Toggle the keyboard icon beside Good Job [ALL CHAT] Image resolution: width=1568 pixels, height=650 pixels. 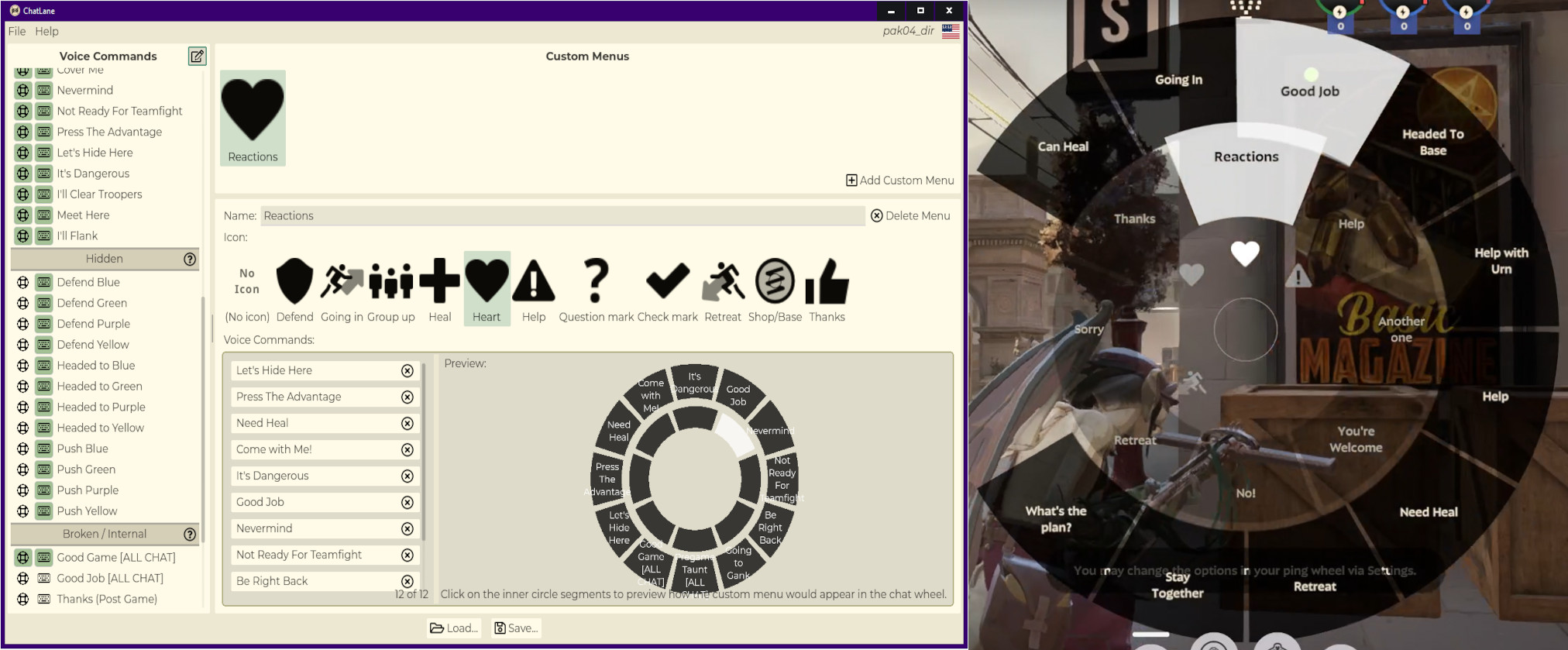coord(44,579)
